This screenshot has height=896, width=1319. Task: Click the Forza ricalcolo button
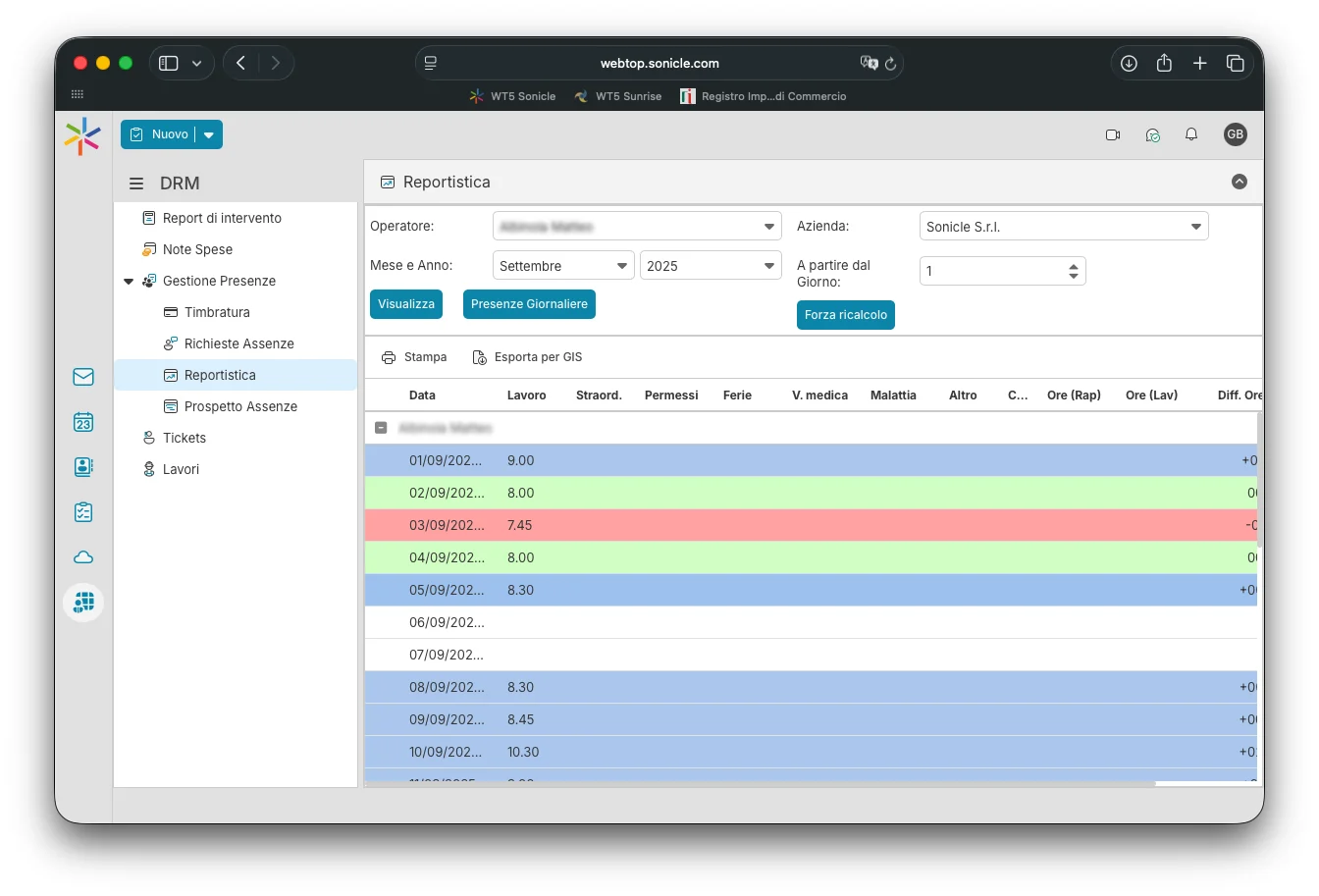[845, 315]
